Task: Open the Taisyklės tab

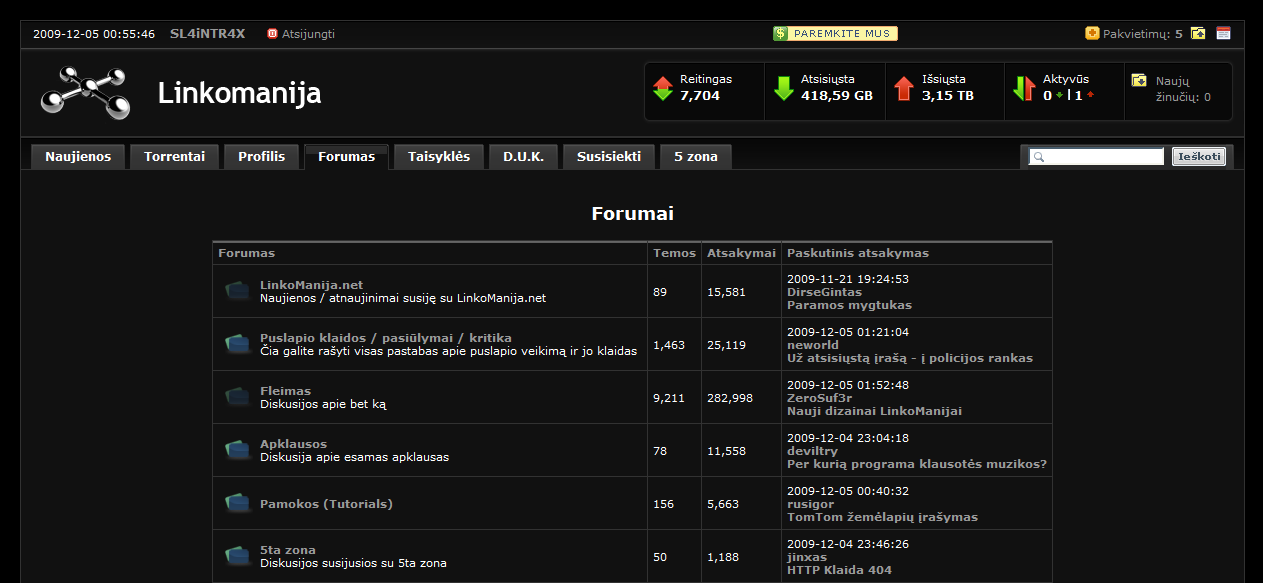Action: point(439,157)
